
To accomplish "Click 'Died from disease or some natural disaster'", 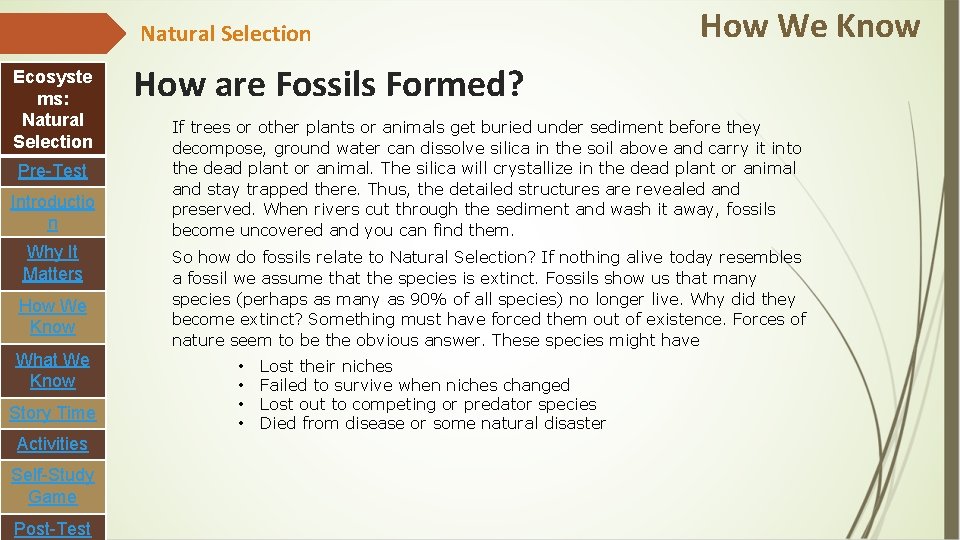I will [x=432, y=423].
